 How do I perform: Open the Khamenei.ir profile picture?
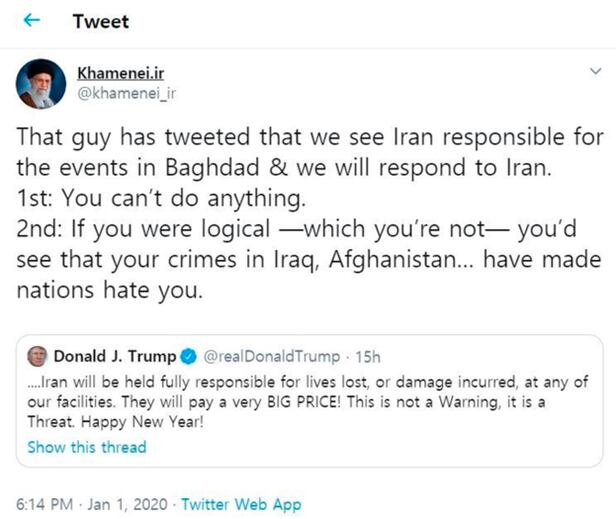41,84
